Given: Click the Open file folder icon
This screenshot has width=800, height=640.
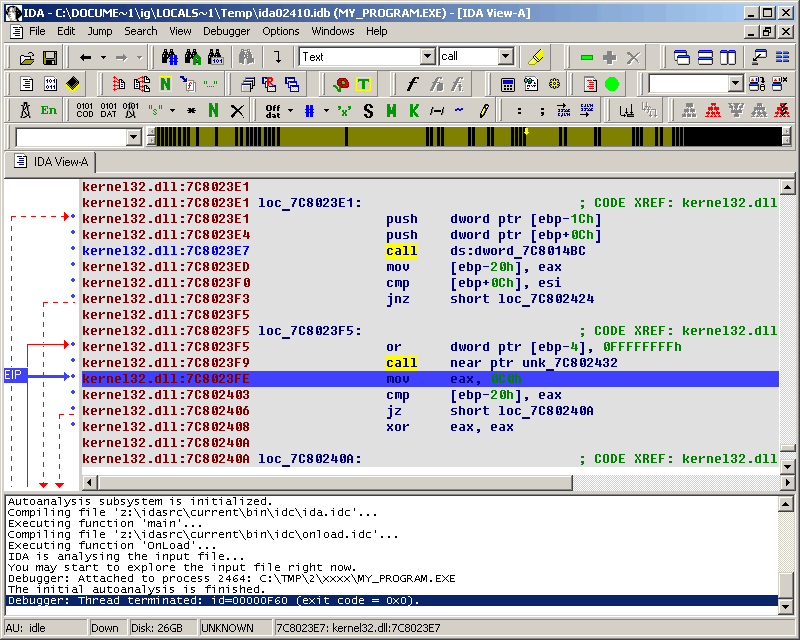Looking at the screenshot, I should (27, 57).
